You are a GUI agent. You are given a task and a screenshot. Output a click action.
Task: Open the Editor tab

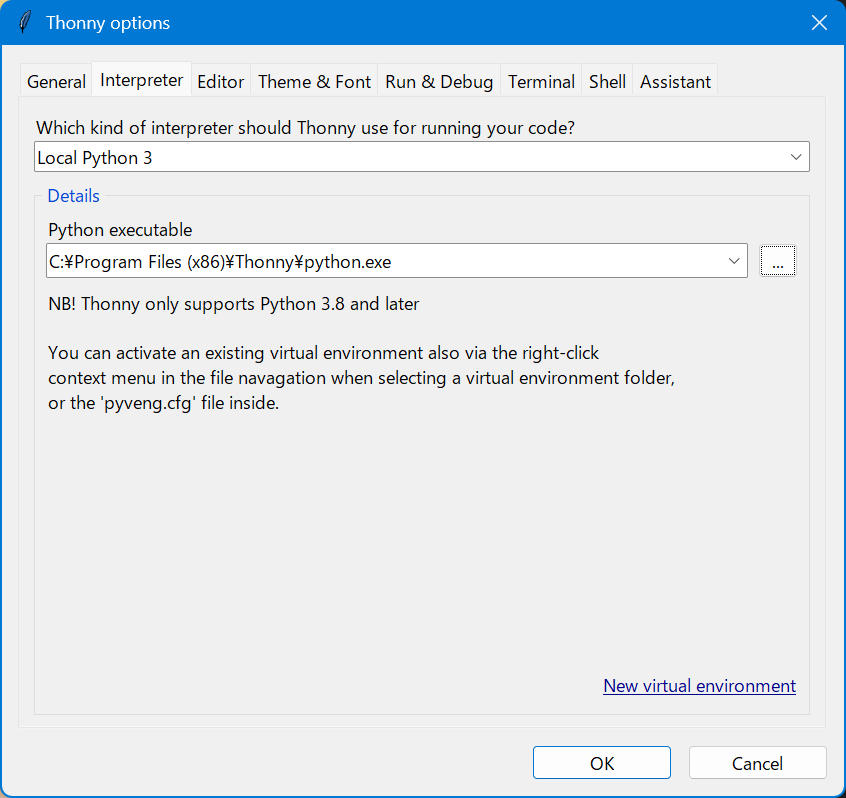pyautogui.click(x=221, y=81)
